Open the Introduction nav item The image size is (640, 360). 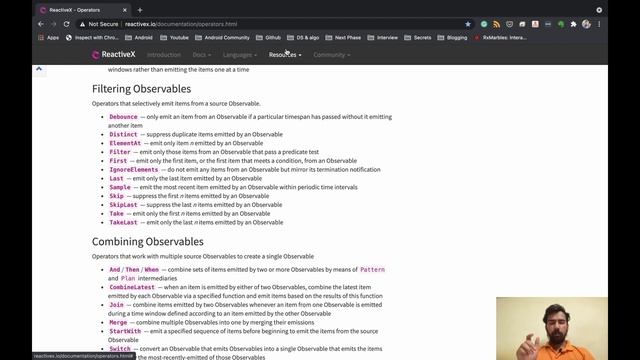[164, 55]
